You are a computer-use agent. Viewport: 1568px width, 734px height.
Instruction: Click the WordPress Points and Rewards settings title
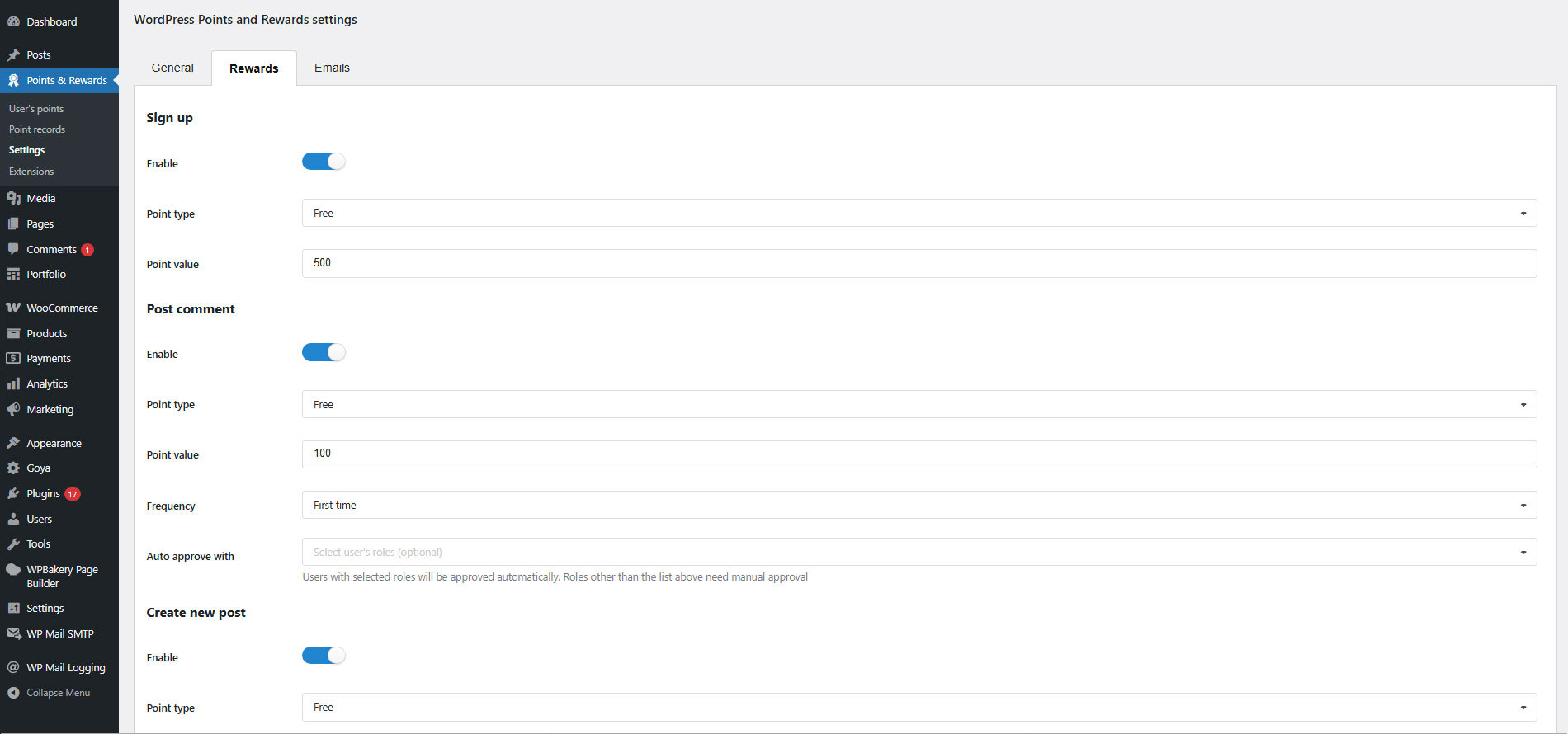point(245,20)
